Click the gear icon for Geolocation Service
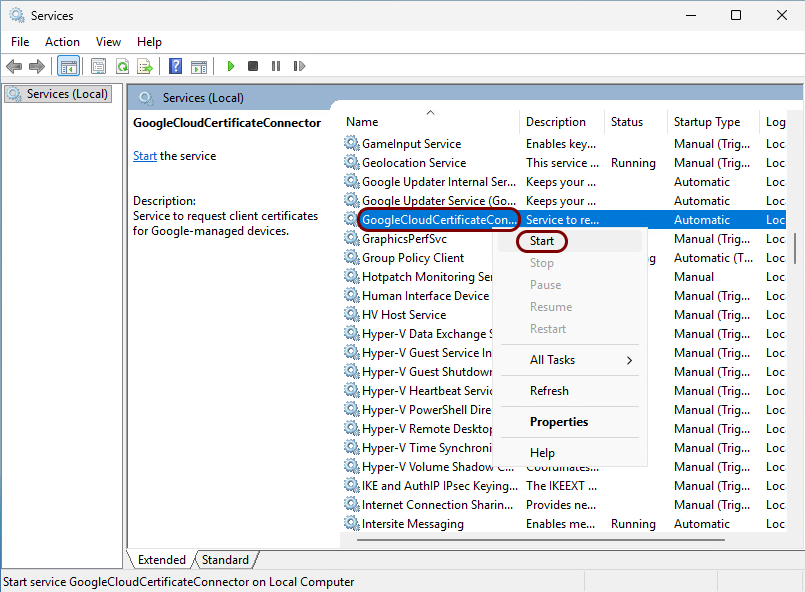Screen dimensions: 805x592 [352, 162]
